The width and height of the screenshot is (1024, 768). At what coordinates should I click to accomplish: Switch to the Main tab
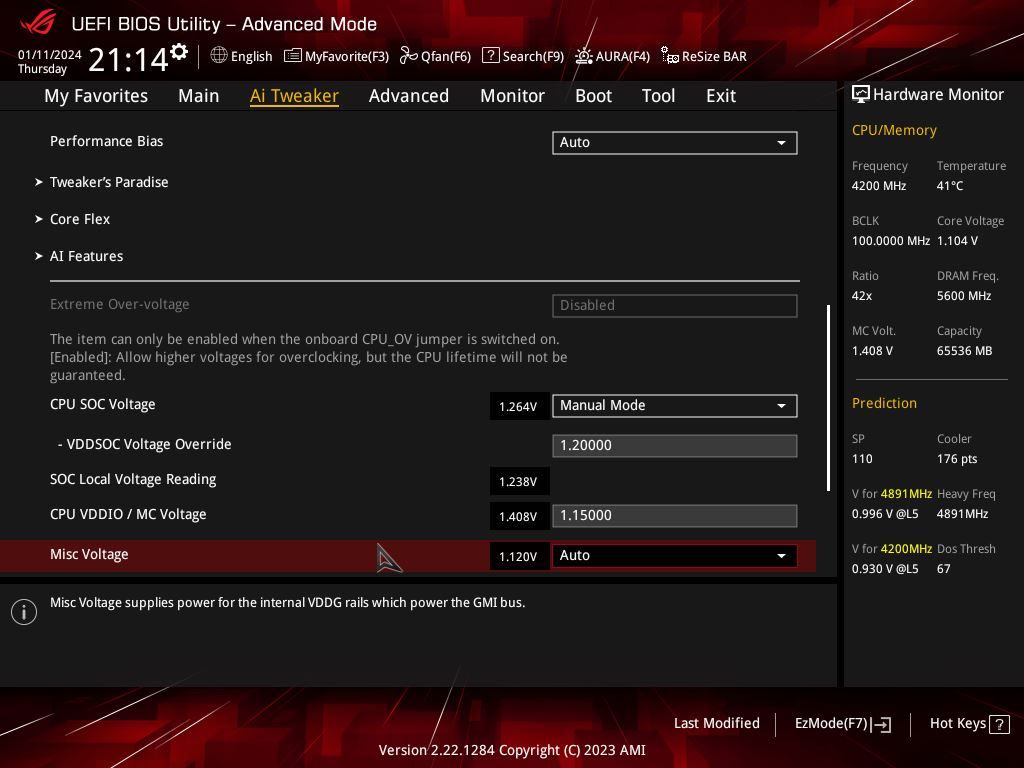pos(199,96)
